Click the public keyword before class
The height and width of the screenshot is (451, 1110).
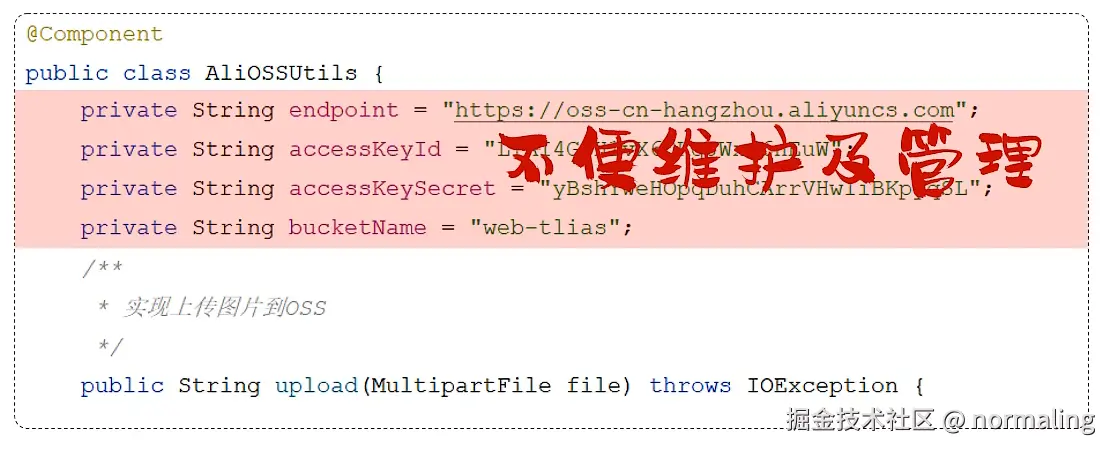(67, 74)
